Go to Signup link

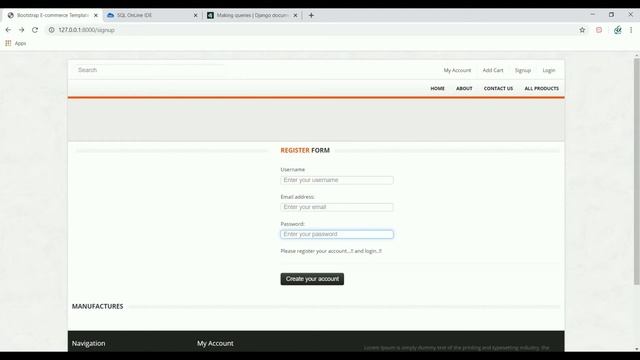tap(522, 70)
